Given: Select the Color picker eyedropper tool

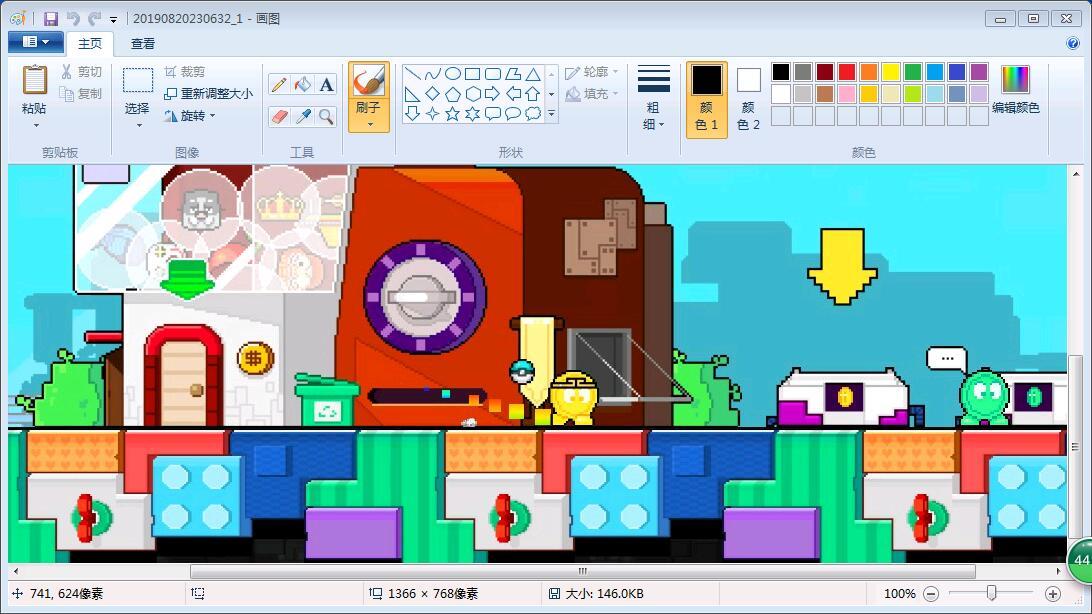Looking at the screenshot, I should click(302, 116).
